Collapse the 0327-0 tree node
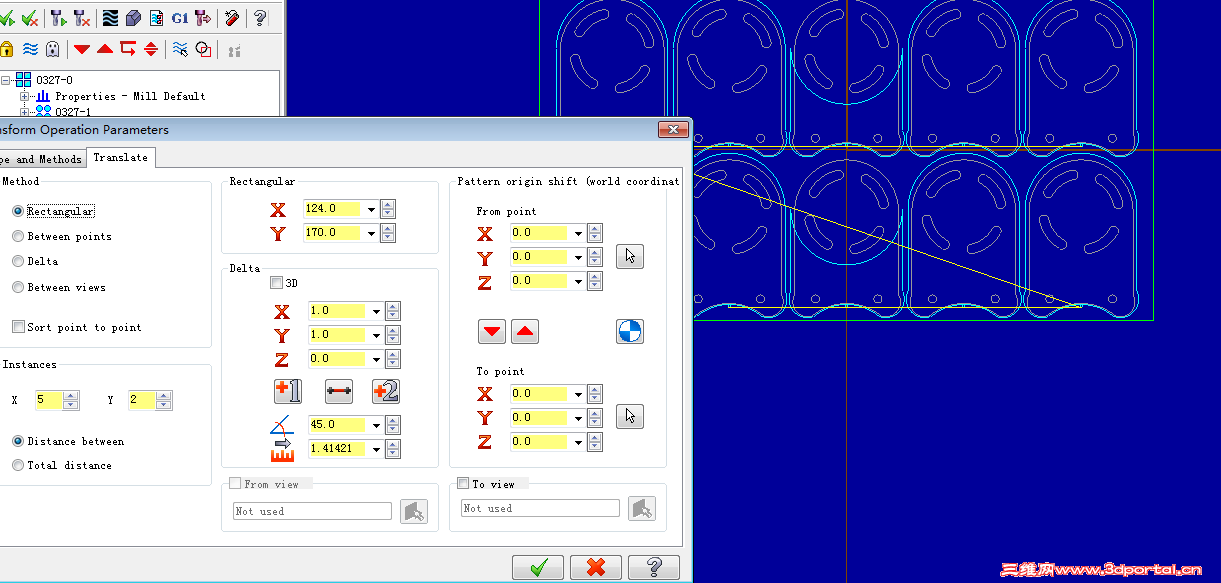The height and width of the screenshot is (583, 1221). 6,80
